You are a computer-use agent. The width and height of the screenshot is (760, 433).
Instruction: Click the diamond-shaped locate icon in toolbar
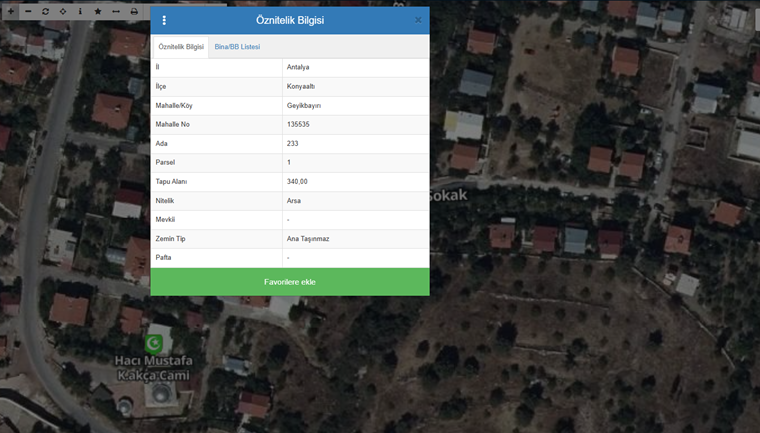(63, 10)
